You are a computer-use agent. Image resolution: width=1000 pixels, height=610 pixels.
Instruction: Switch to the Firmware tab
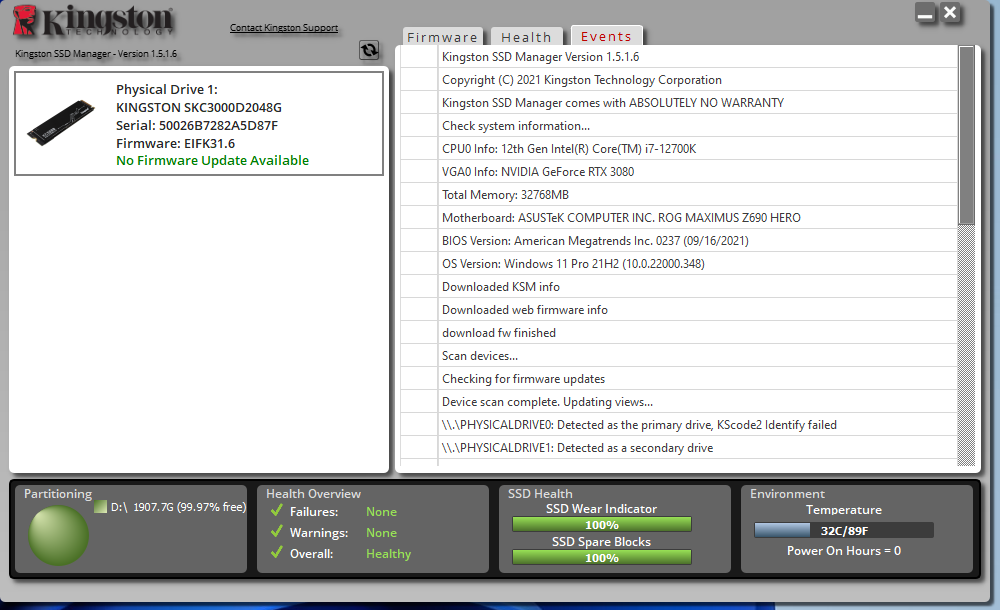(x=442, y=37)
